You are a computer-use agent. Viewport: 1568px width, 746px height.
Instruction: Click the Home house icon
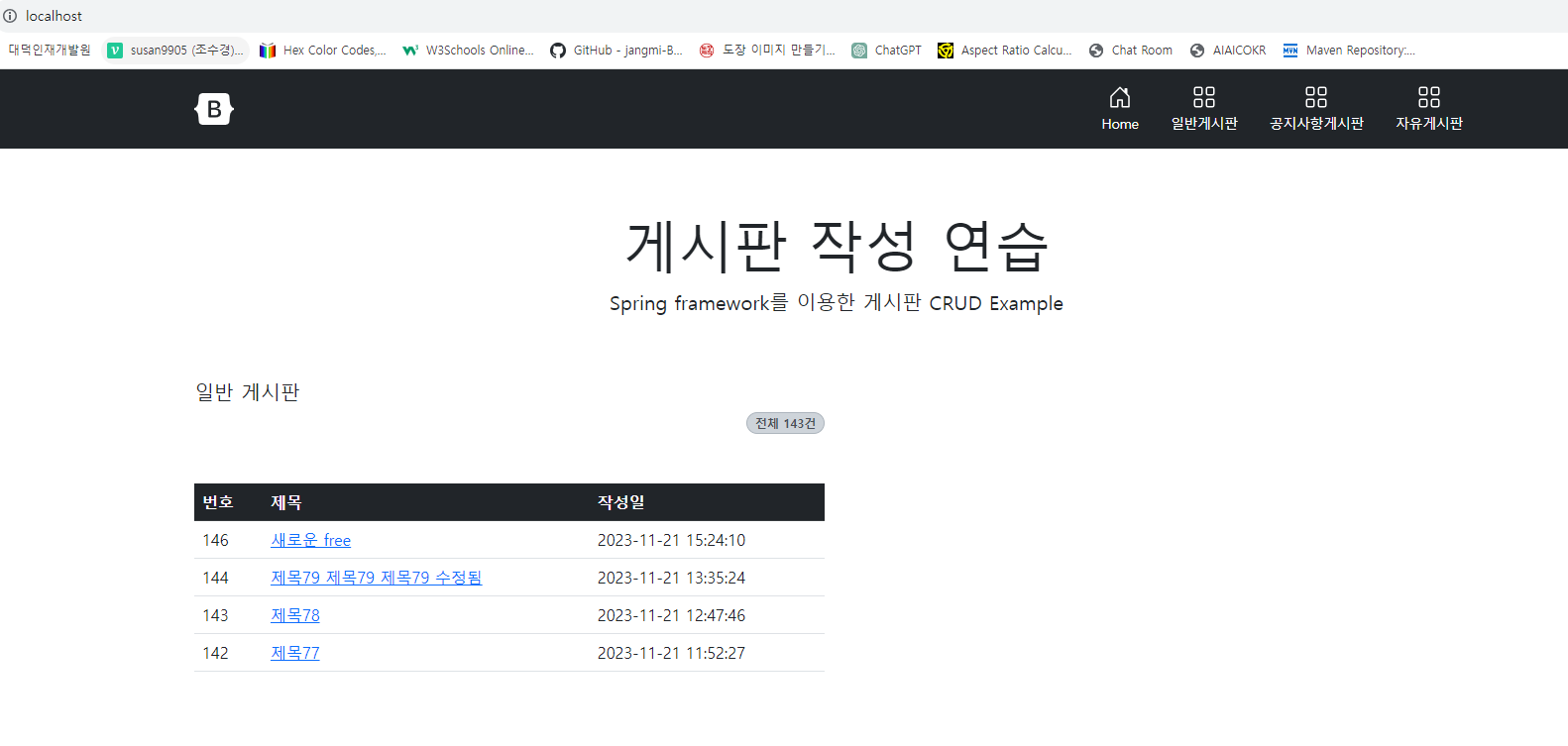[1120, 97]
